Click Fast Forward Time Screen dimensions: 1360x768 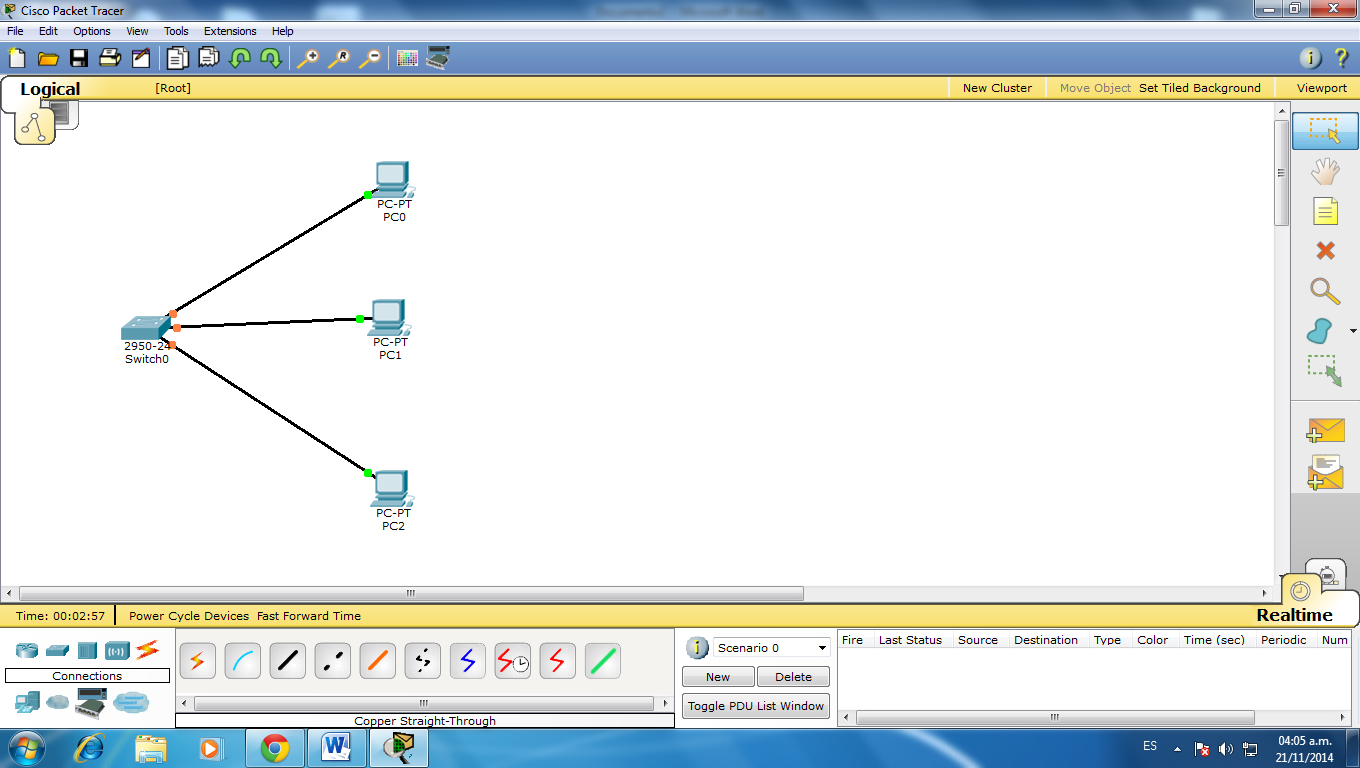[309, 616]
